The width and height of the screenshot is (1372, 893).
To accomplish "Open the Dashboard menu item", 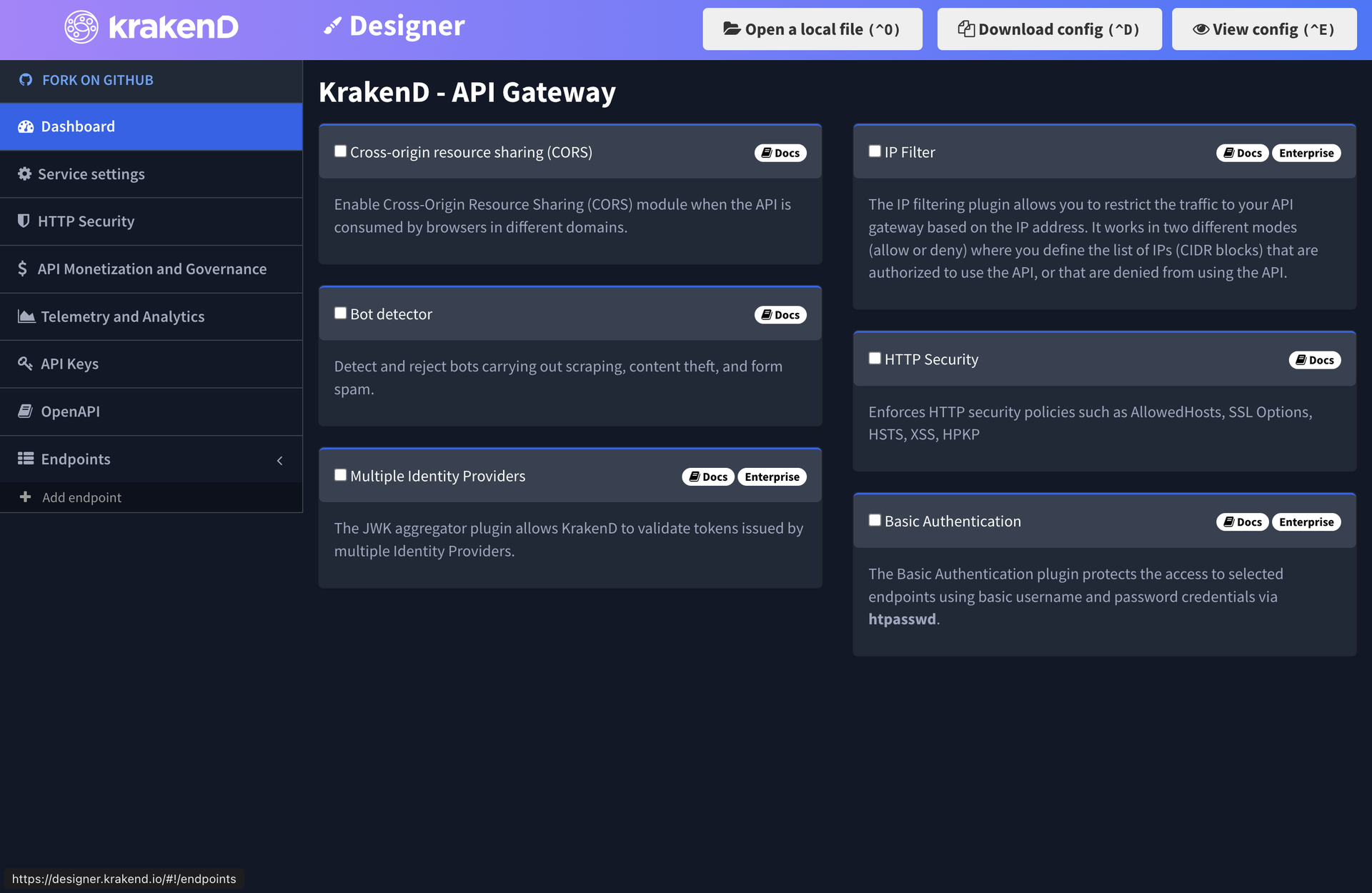I will (x=151, y=126).
